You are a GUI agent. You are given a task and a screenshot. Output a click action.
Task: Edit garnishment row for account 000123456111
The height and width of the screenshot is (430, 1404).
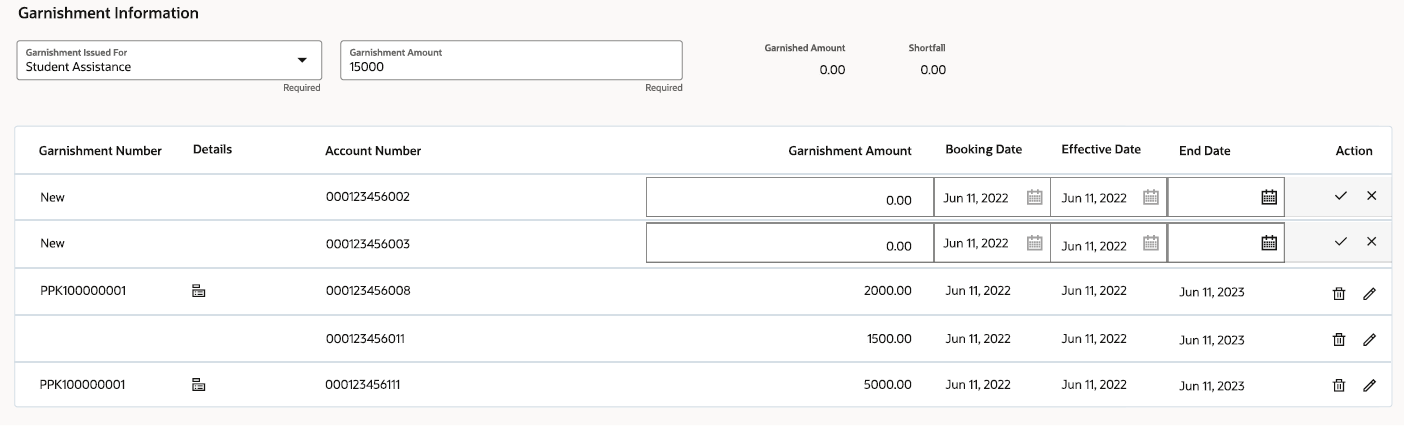coord(1369,385)
